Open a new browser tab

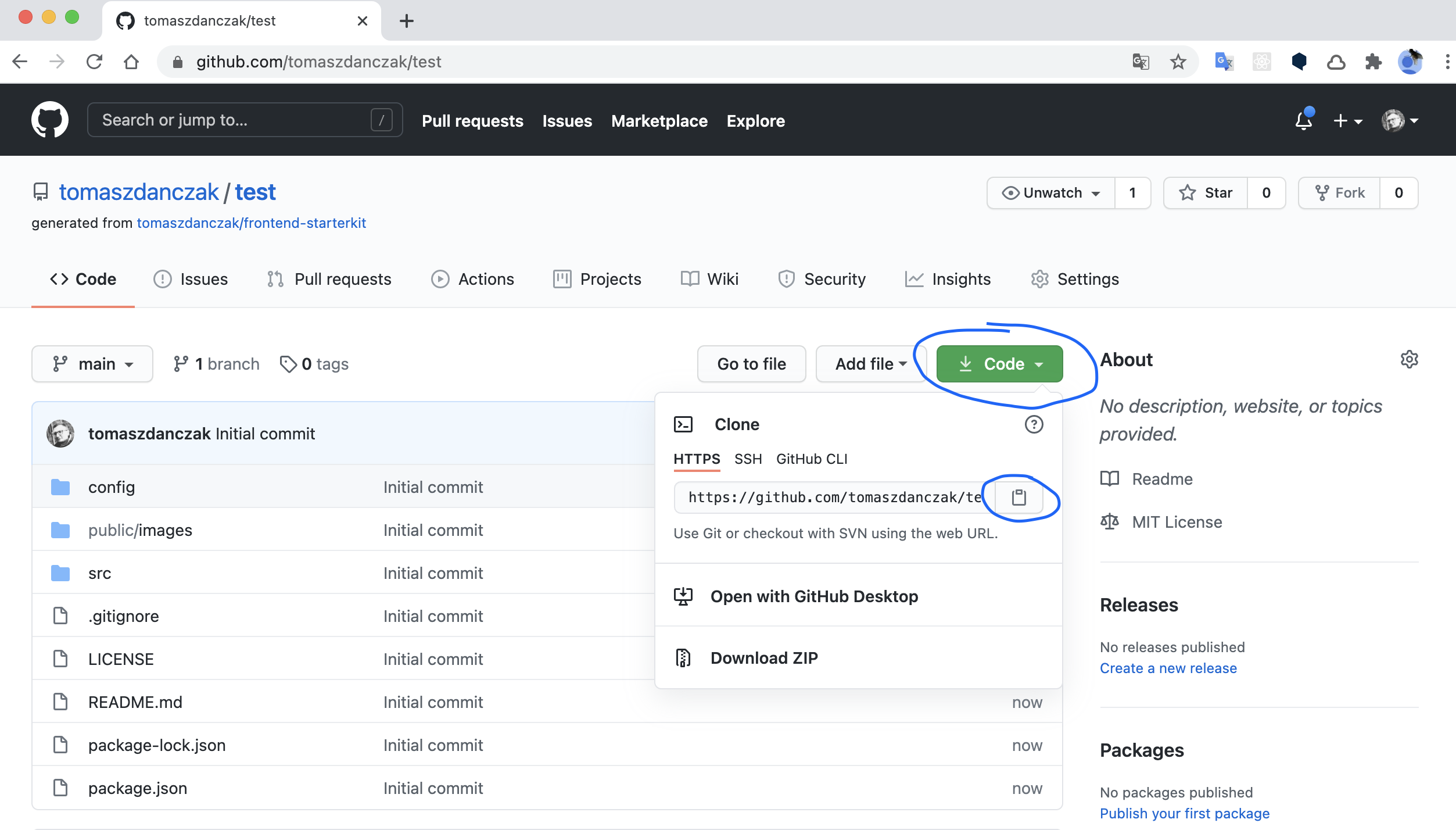pyautogui.click(x=407, y=21)
